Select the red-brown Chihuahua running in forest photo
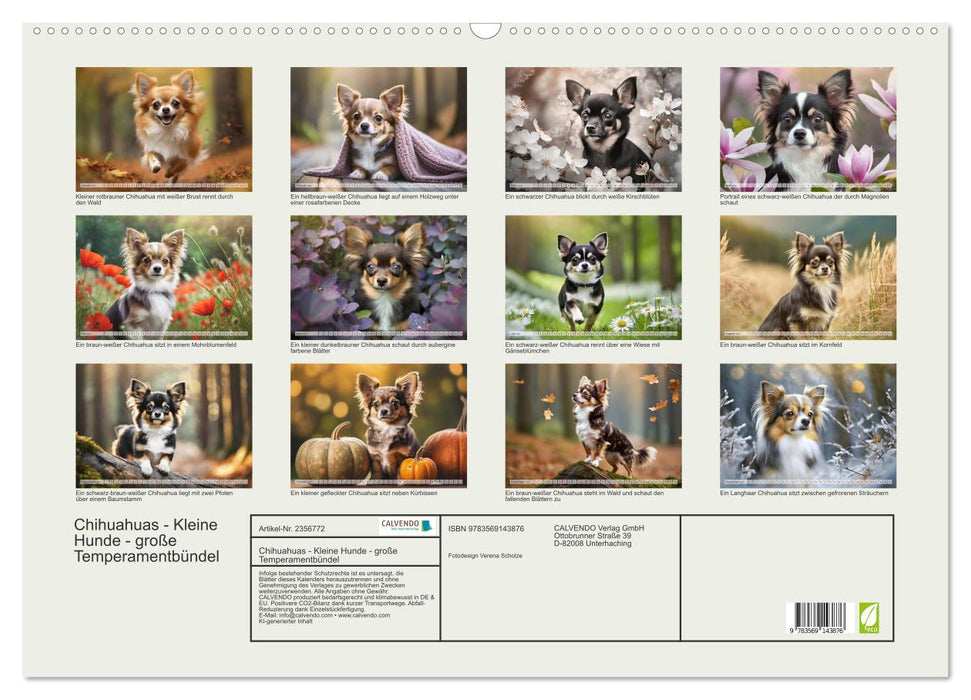This screenshot has height=700, width=971. 164,129
